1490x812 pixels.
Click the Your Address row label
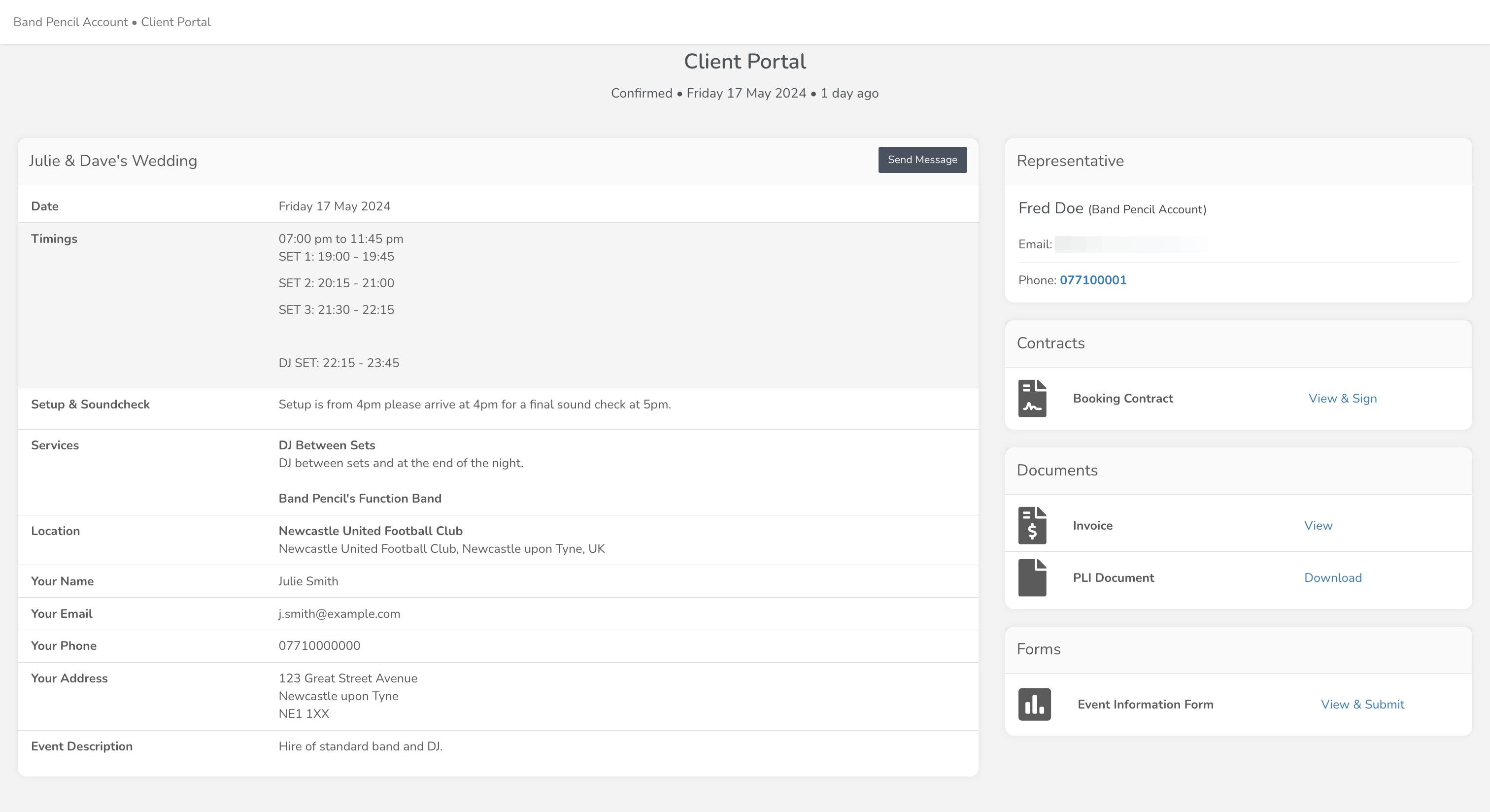(x=69, y=678)
